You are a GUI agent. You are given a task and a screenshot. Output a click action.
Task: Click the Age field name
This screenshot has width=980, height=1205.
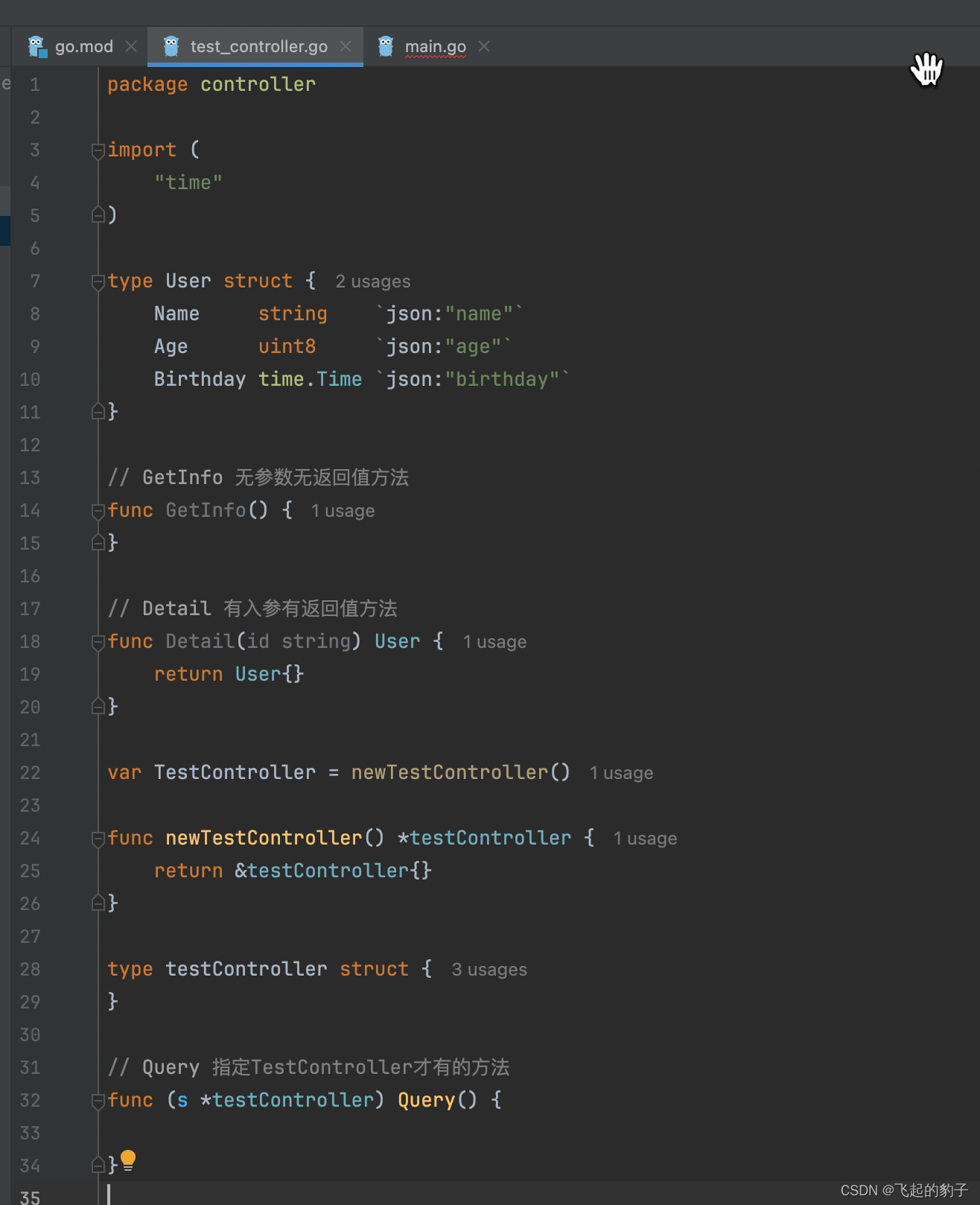[171, 346]
